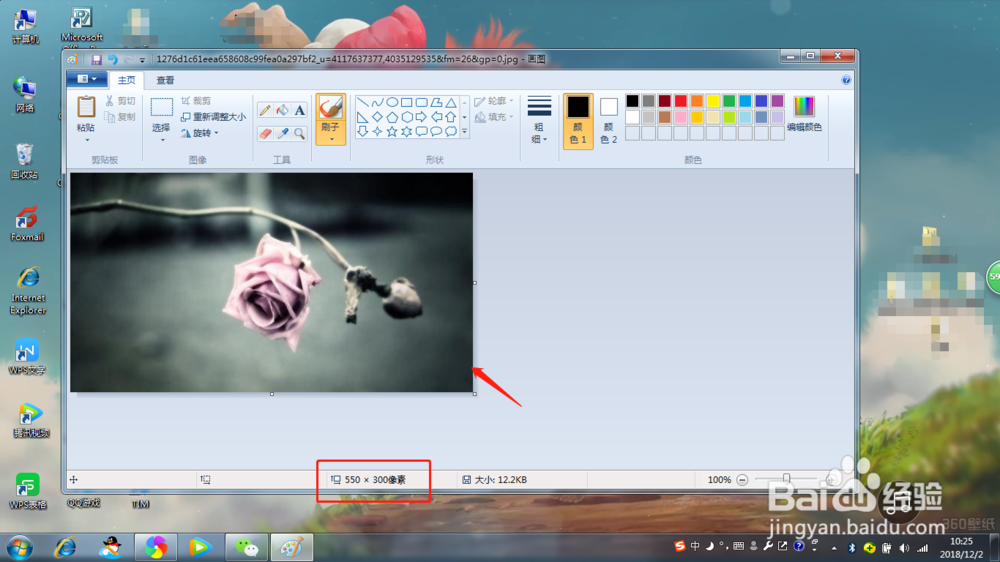Expand the shapes gallery more arrow
Screen dimensions: 1000x562
point(464,132)
